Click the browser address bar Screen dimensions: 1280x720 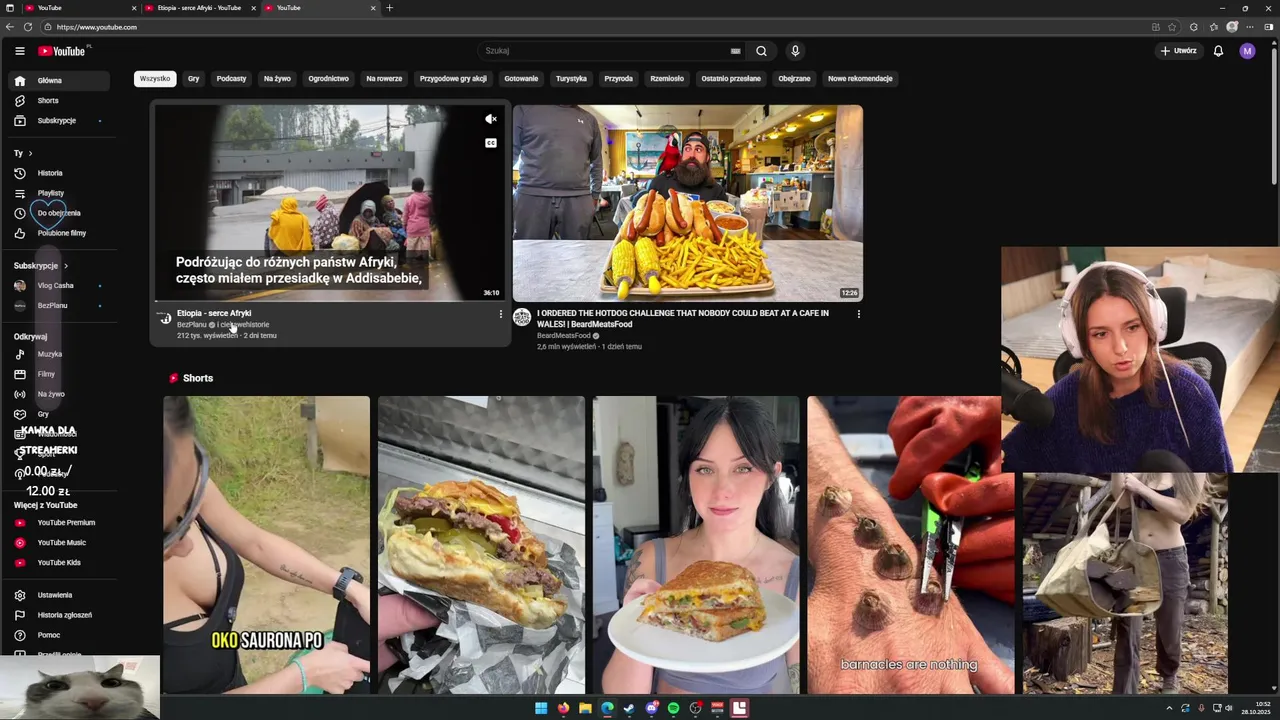click(600, 27)
